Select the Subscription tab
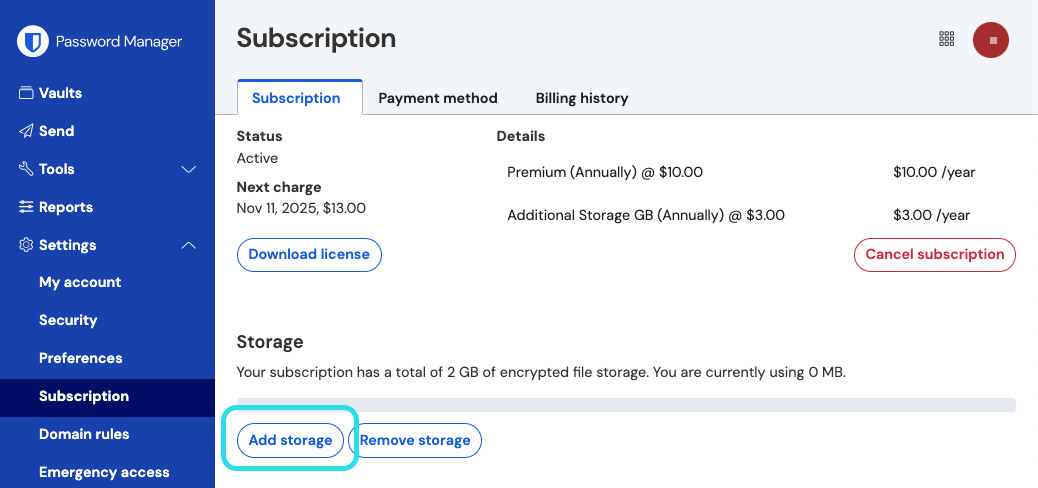 click(x=296, y=98)
